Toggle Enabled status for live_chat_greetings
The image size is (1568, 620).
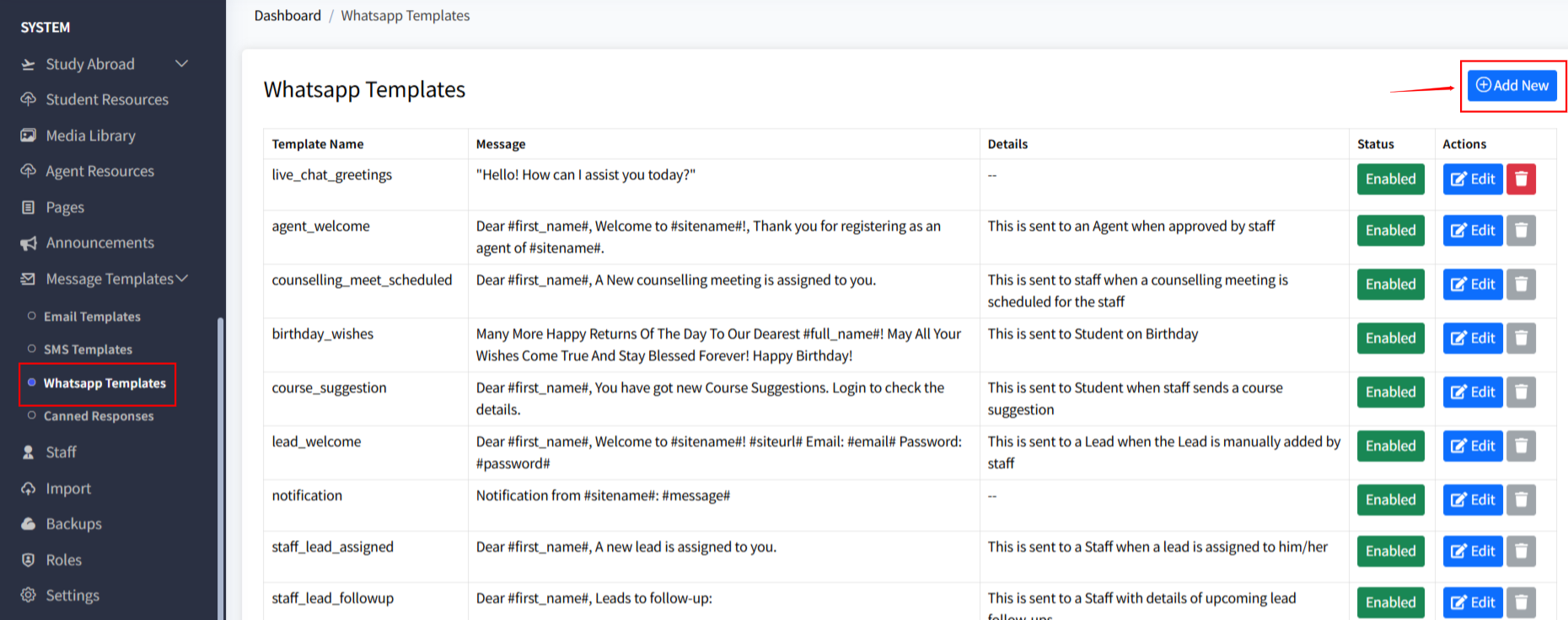(x=1390, y=179)
